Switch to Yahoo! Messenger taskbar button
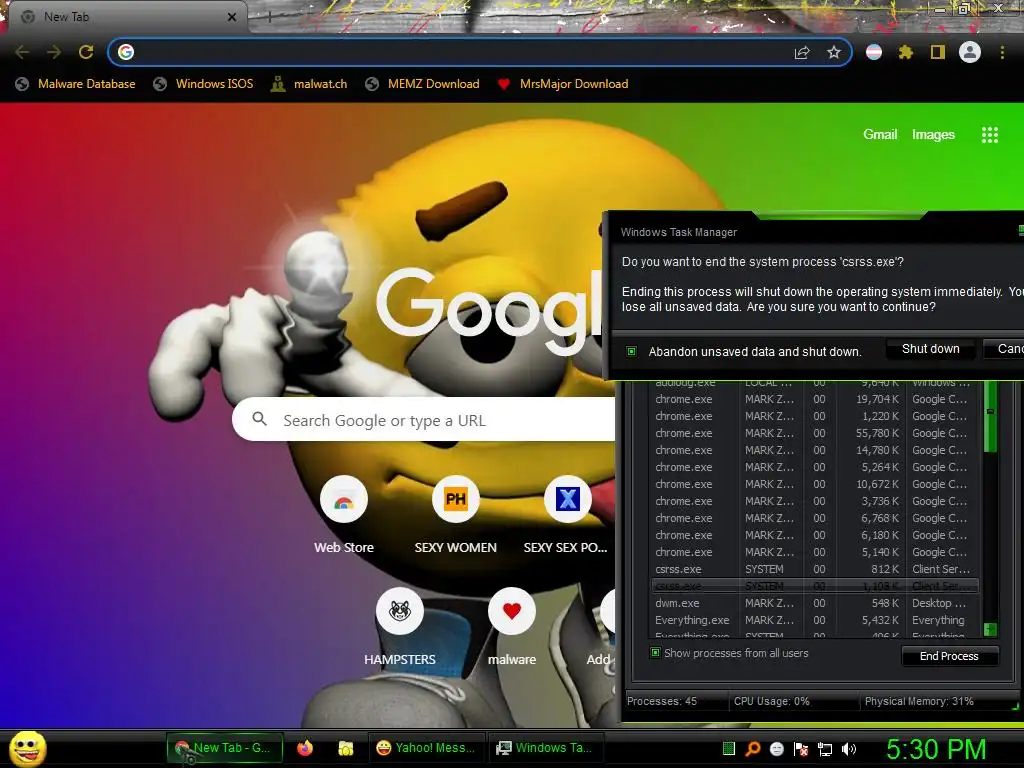The width and height of the screenshot is (1024, 768). [426, 748]
